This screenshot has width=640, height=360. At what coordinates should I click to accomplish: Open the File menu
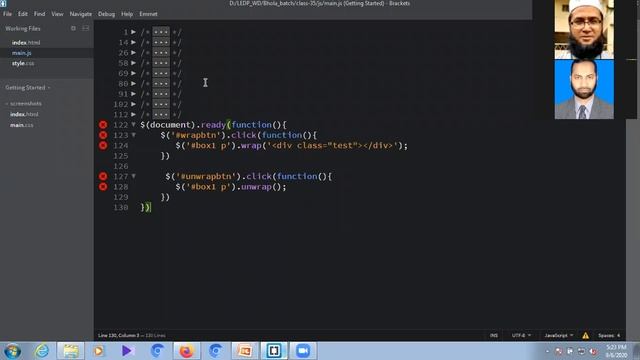(x=7, y=14)
